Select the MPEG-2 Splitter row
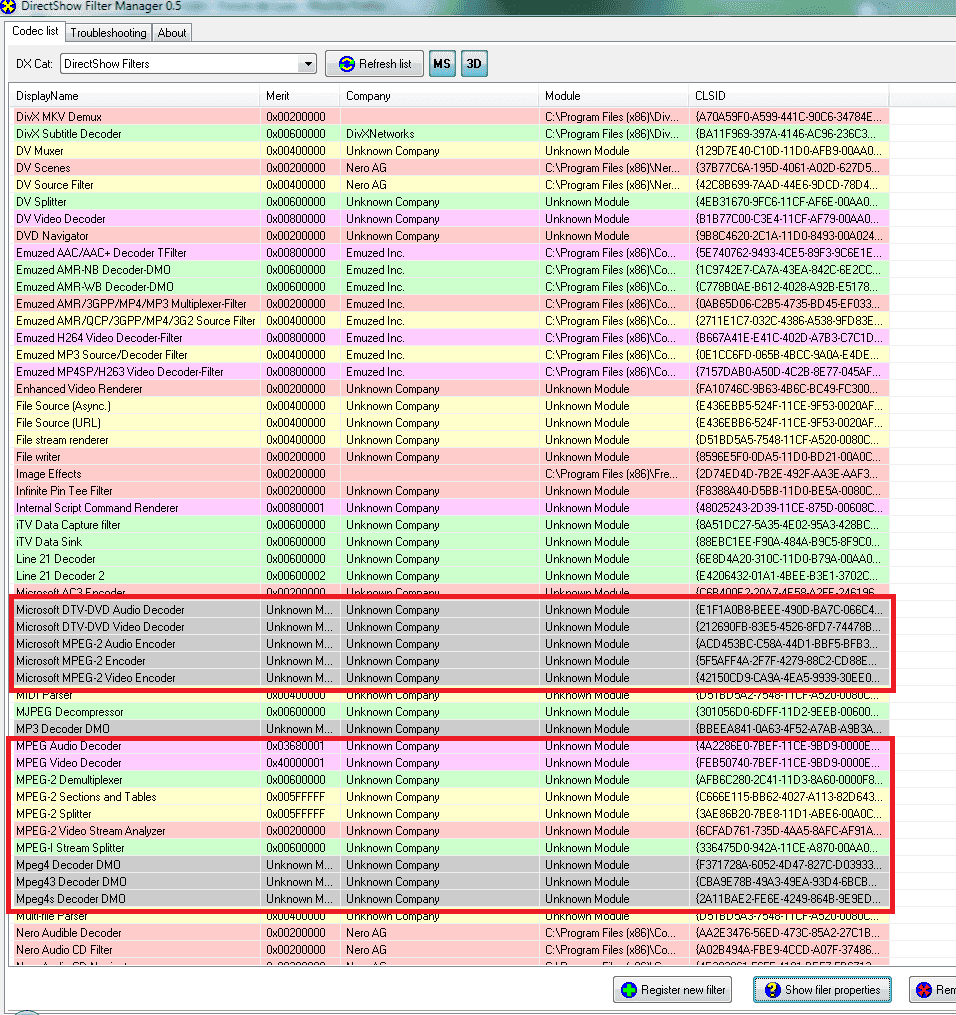Screen dimensions: 956x1015 451,814
